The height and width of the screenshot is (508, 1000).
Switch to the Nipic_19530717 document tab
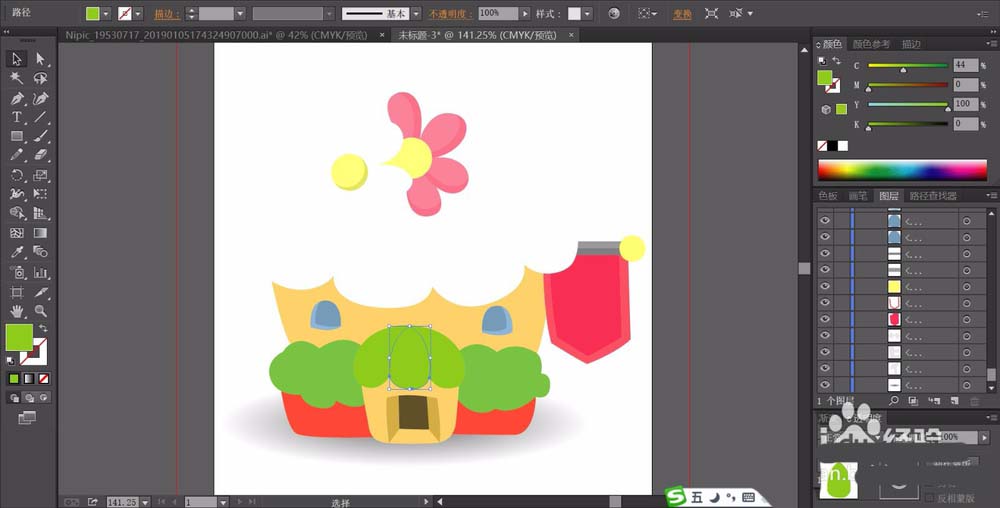218,36
